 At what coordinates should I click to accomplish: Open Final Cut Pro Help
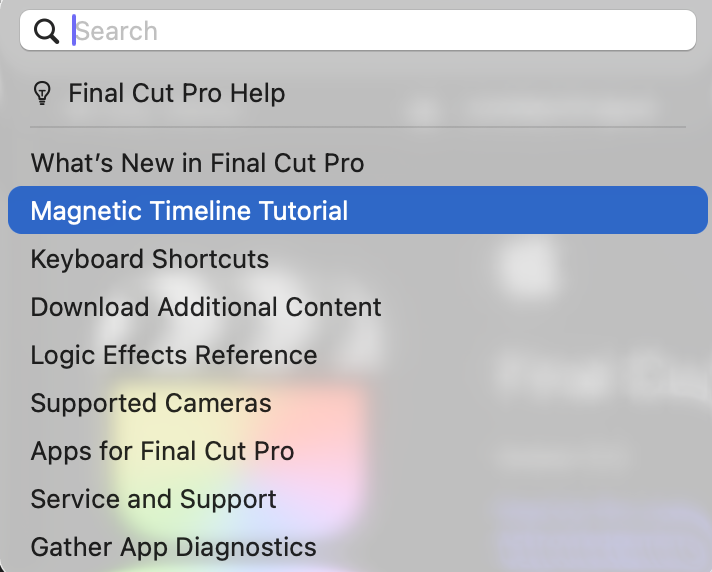point(176,93)
